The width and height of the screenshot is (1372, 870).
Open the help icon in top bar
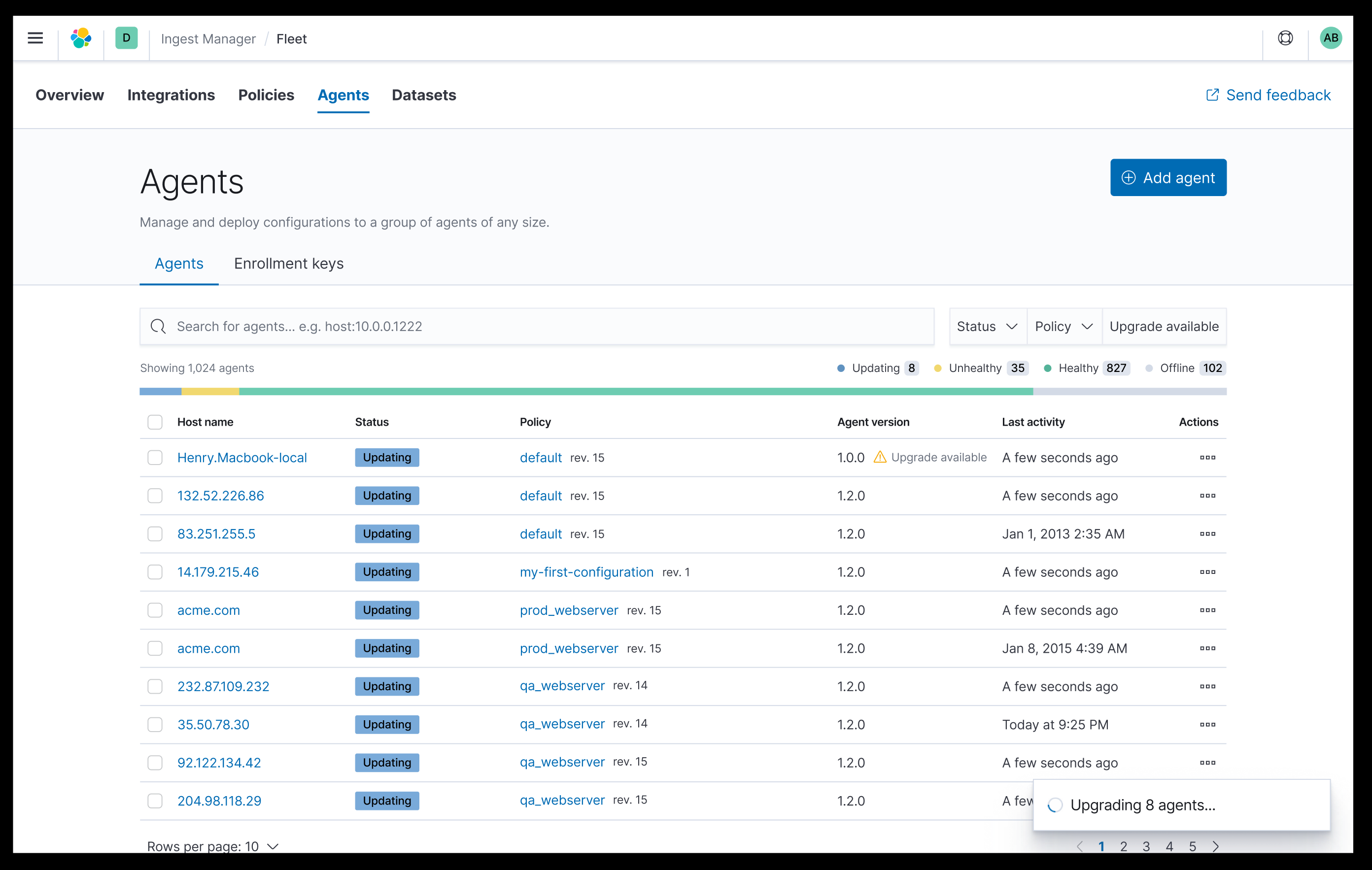(x=1285, y=38)
